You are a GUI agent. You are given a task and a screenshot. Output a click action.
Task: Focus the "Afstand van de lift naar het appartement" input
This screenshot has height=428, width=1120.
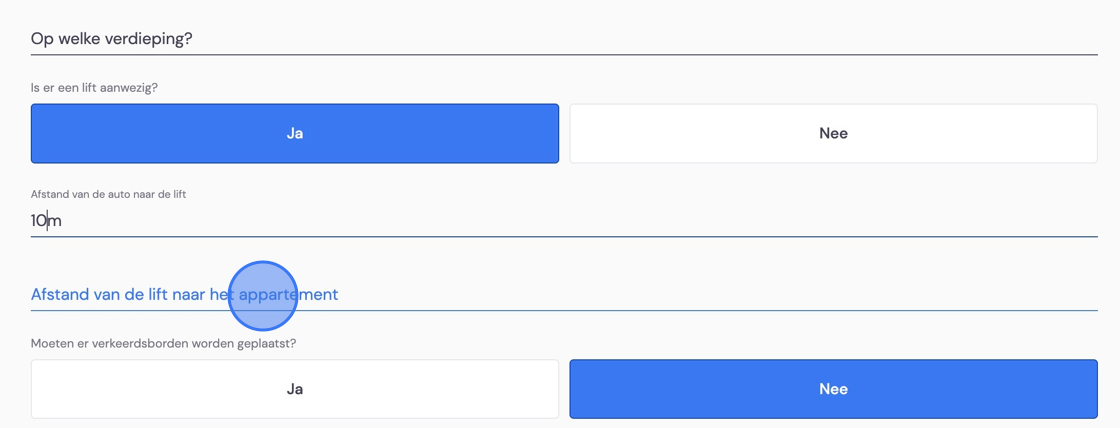pos(564,294)
